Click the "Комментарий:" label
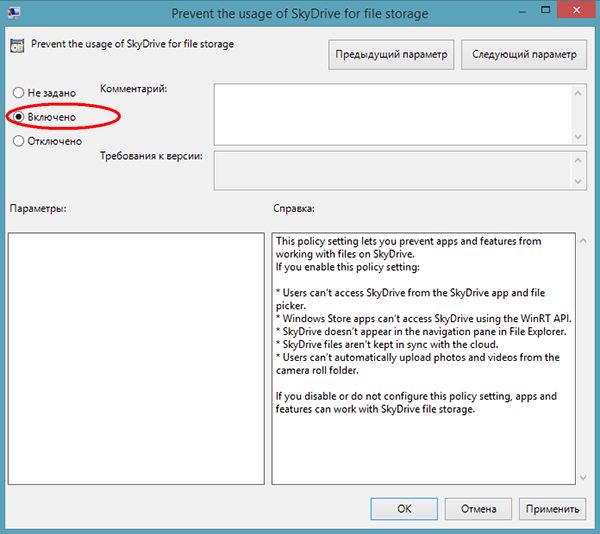Screen dimensions: 600x534 (x=134, y=89)
